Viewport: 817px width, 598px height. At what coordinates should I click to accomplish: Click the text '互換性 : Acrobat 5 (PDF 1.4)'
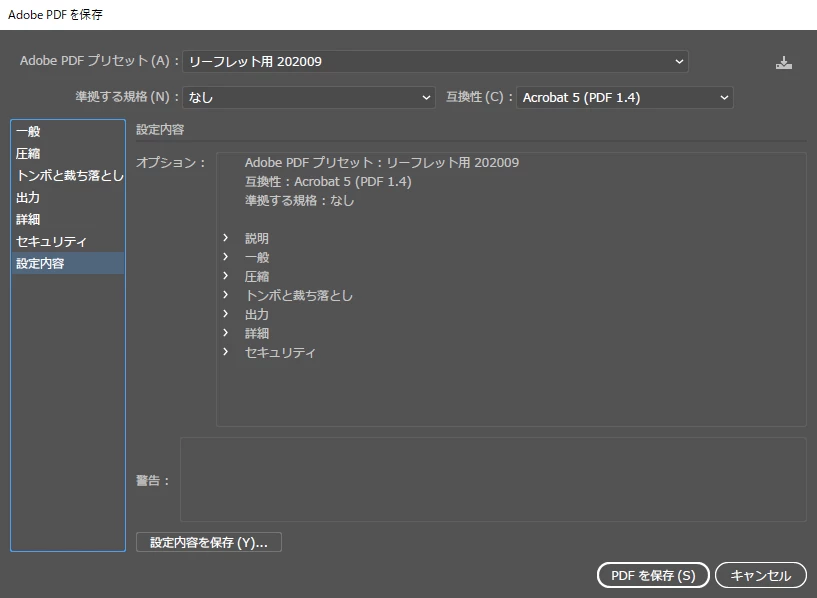click(x=328, y=182)
